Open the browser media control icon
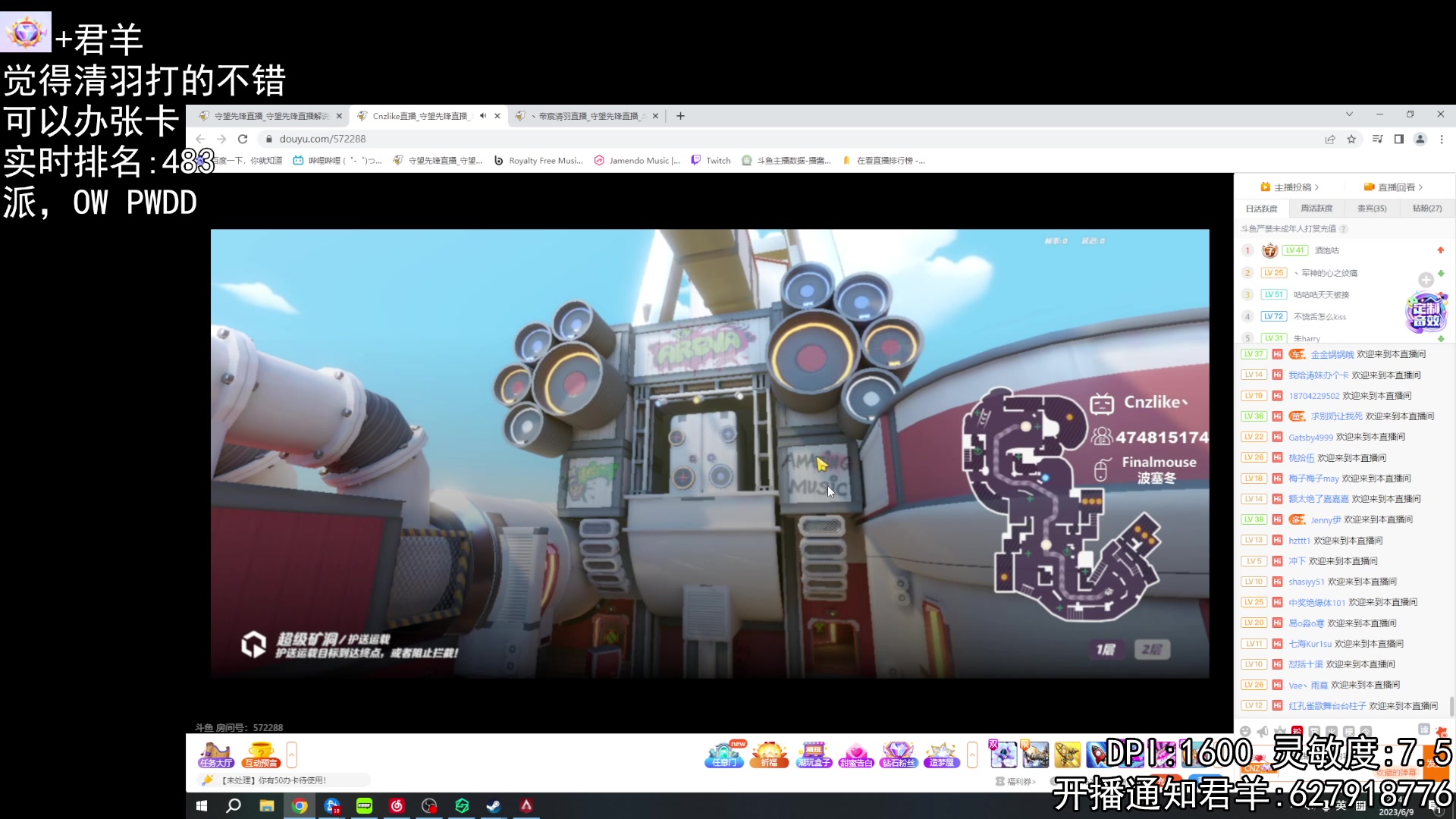The height and width of the screenshot is (819, 1456). coord(1378,139)
